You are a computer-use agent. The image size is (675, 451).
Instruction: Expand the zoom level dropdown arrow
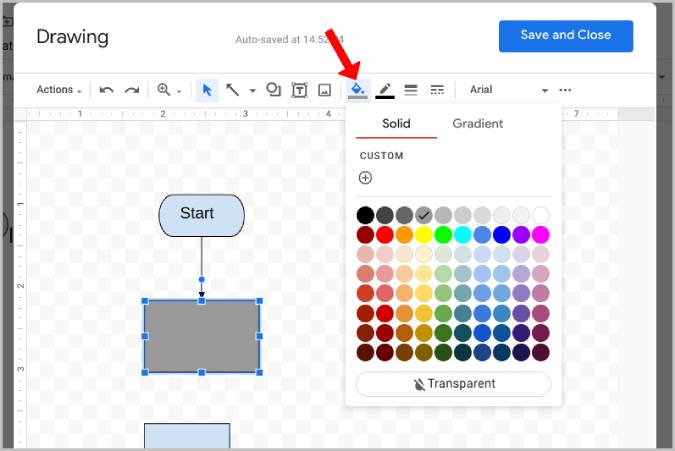(x=179, y=91)
